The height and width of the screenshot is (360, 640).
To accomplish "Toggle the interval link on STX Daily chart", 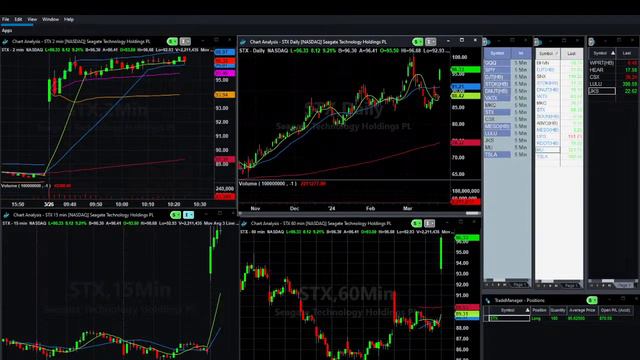I will tap(431, 42).
